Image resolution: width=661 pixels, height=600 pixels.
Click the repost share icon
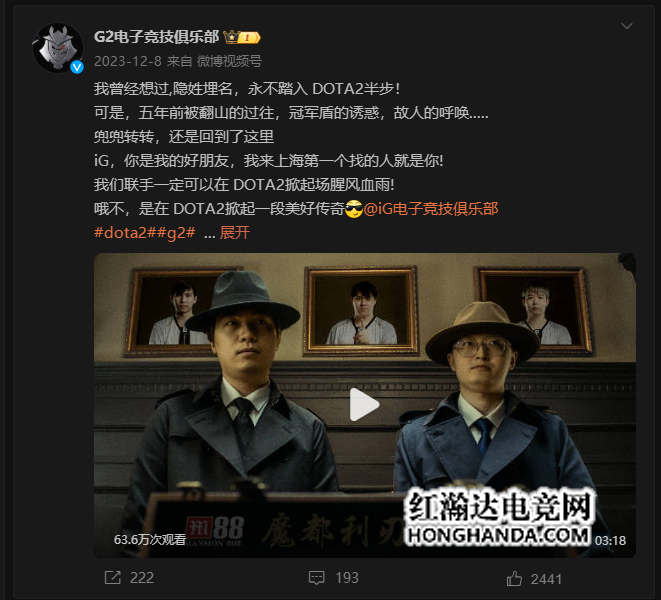(x=113, y=578)
